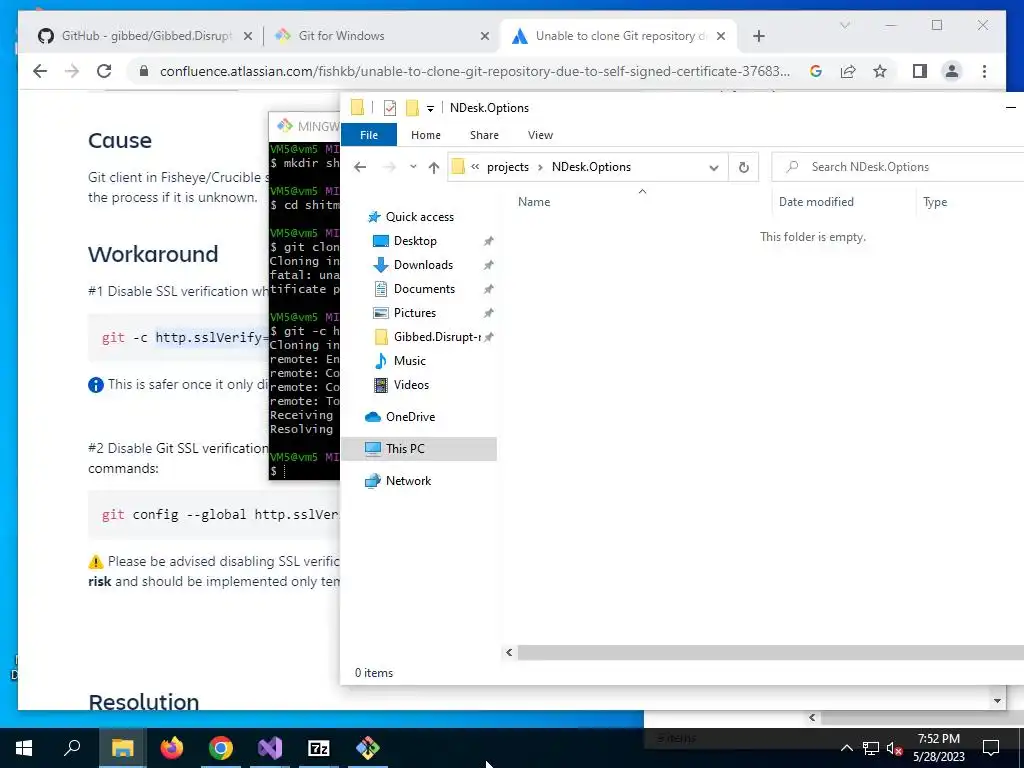1024x768 pixels.
Task: Open Visual Studio from the taskbar
Action: click(x=270, y=748)
